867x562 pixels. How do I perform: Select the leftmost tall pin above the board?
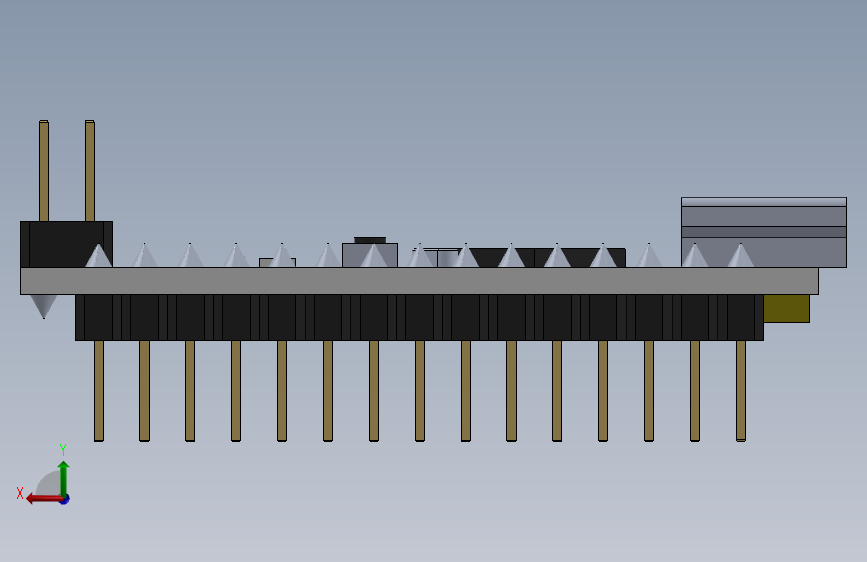(44, 171)
